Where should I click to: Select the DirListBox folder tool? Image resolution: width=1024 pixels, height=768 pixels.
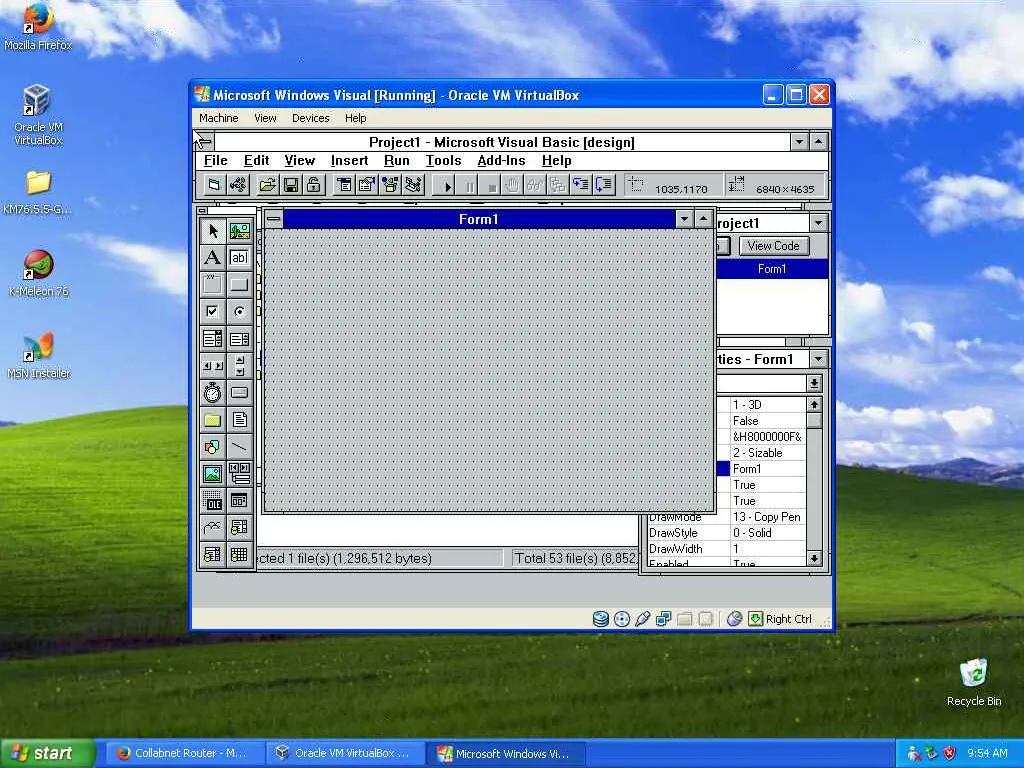(x=212, y=420)
